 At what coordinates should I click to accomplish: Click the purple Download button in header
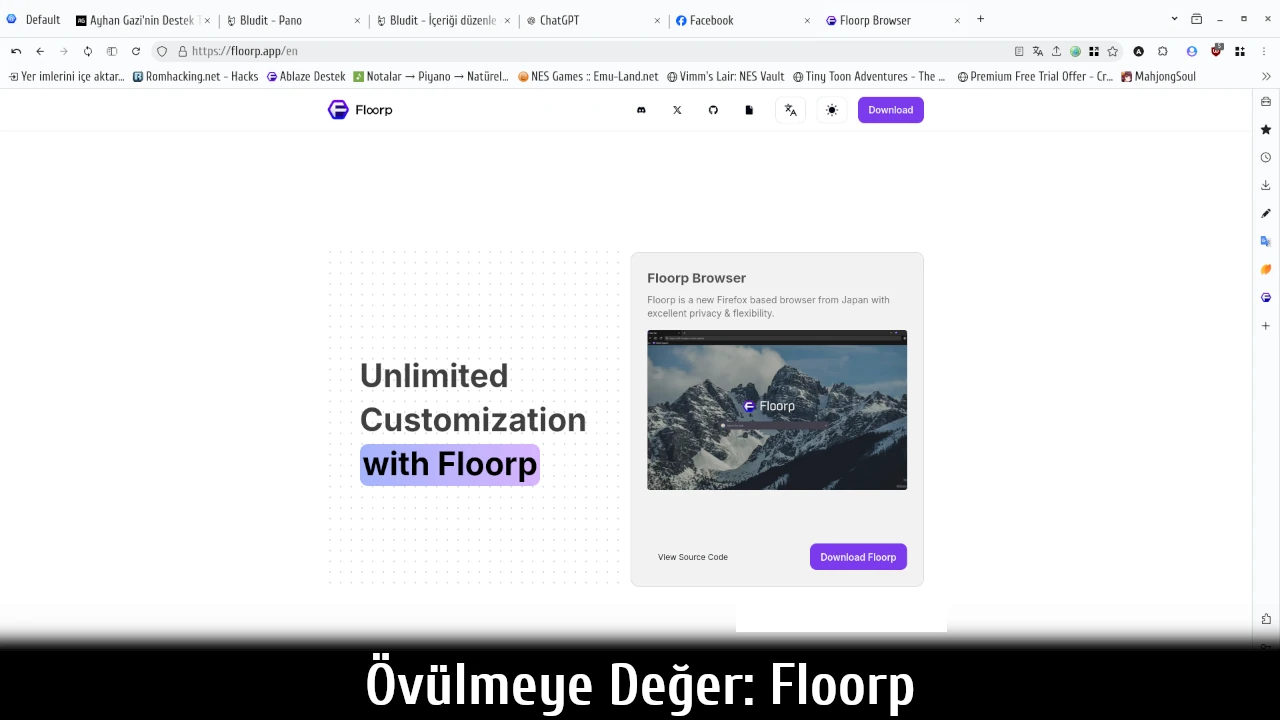point(890,110)
